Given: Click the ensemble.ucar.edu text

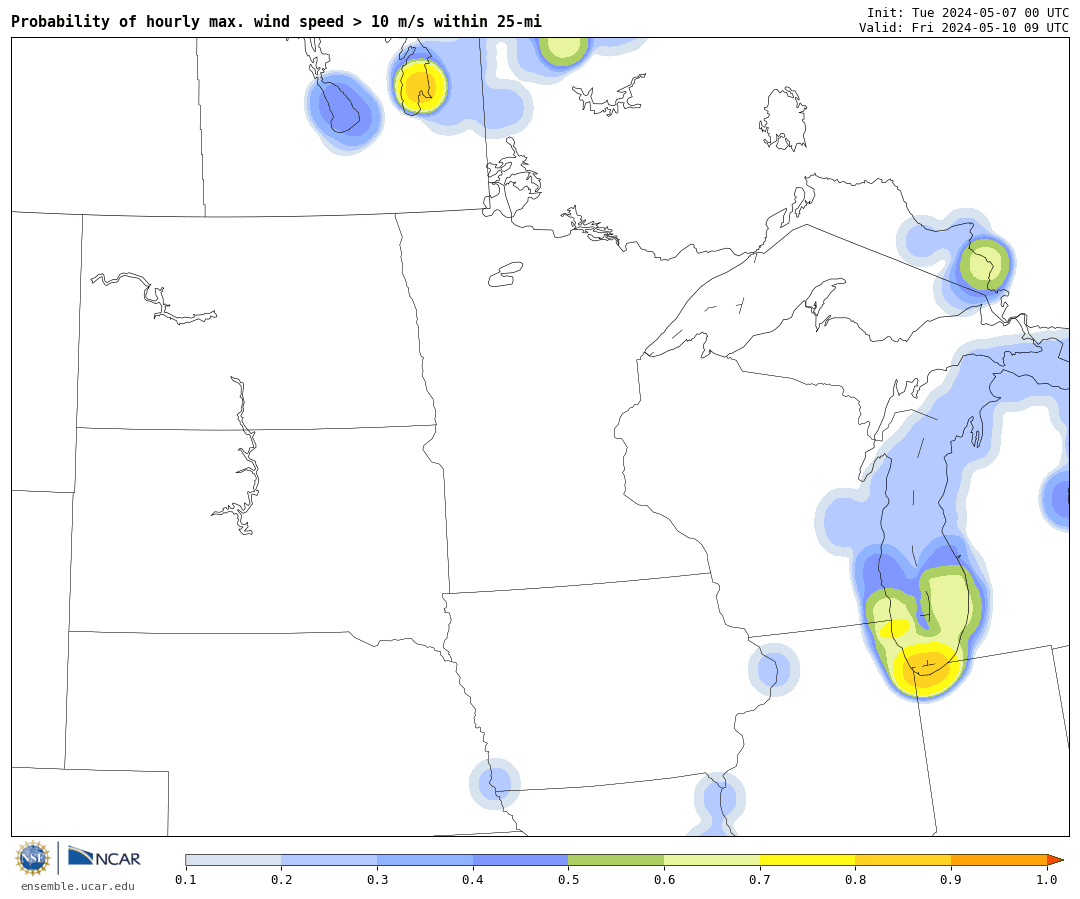Looking at the screenshot, I should (x=77, y=887).
